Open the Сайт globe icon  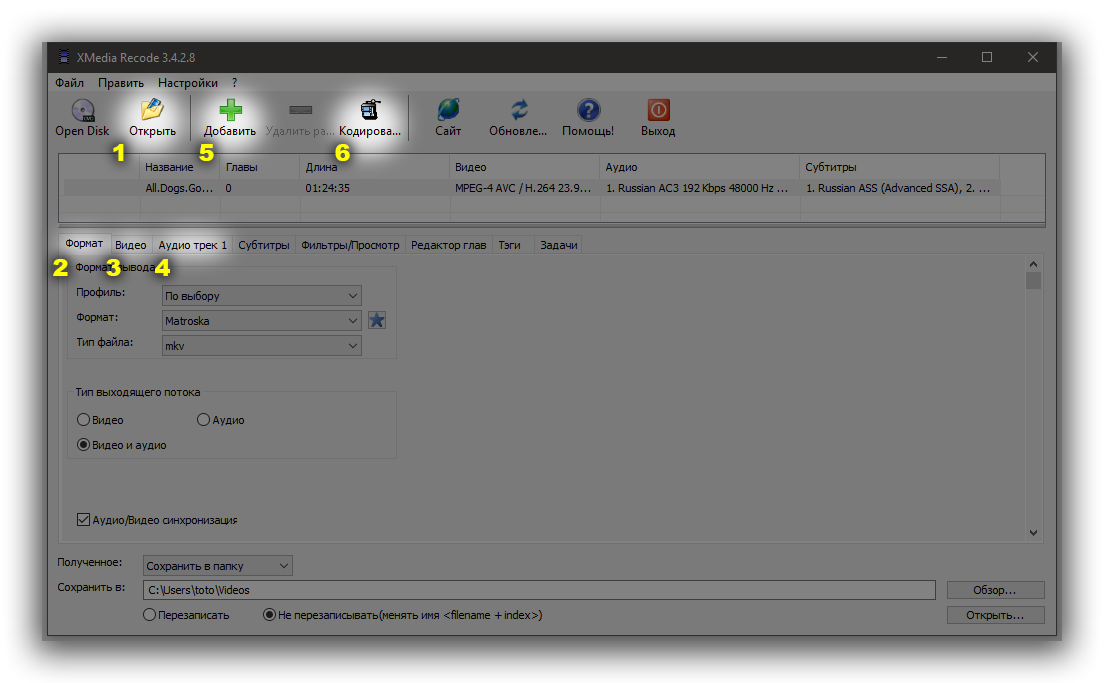click(448, 110)
